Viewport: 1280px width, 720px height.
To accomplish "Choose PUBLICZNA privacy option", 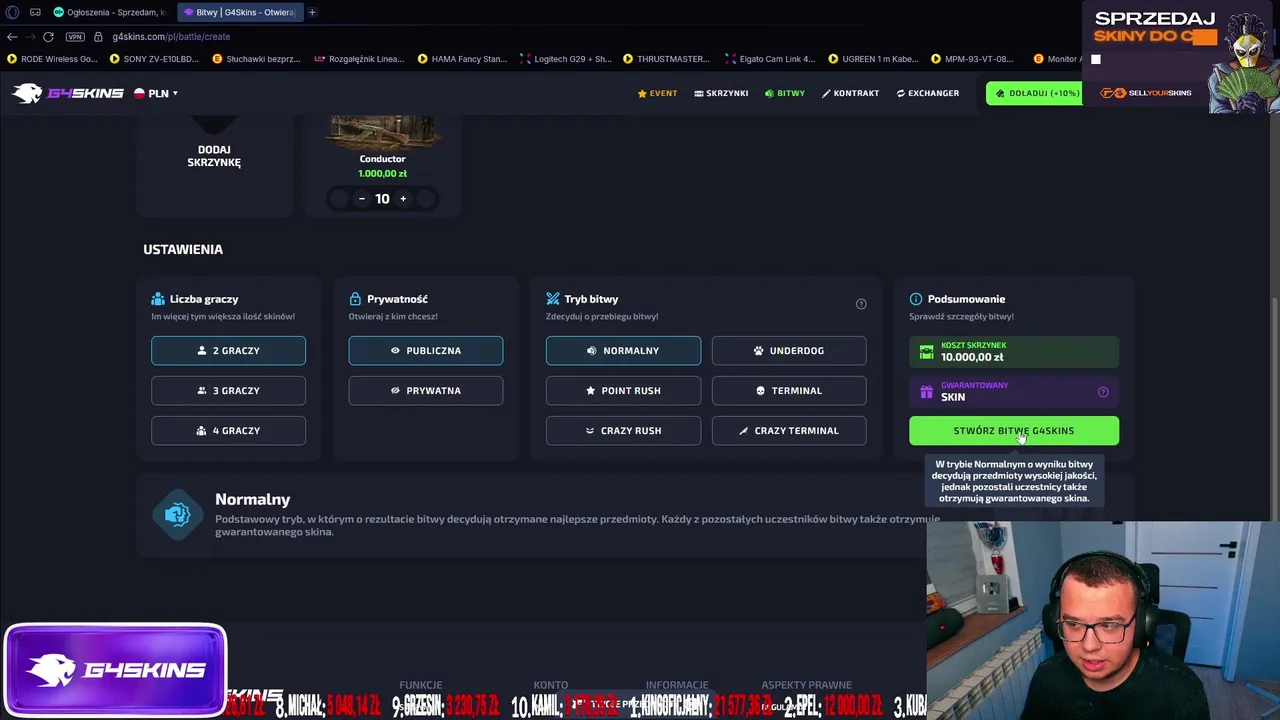I will [426, 351].
